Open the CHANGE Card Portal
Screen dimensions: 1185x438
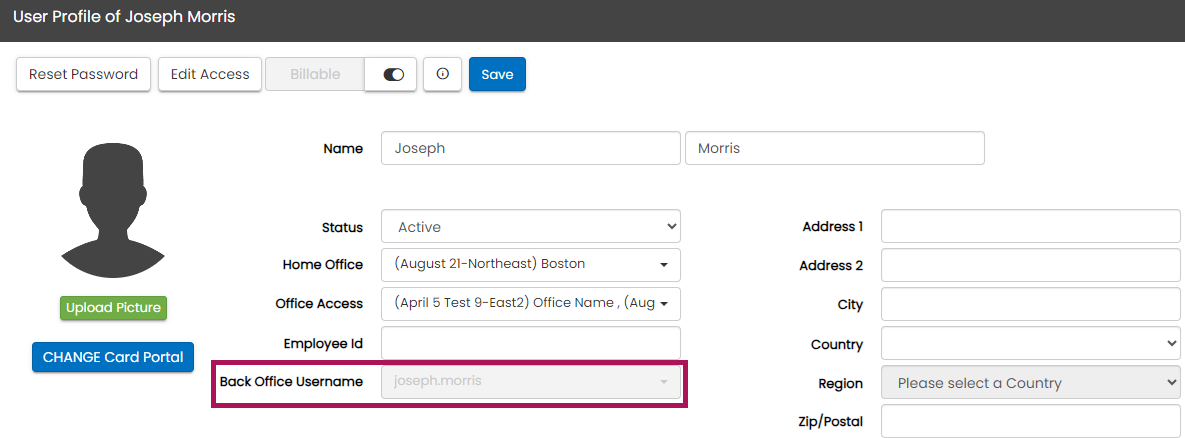click(x=113, y=357)
